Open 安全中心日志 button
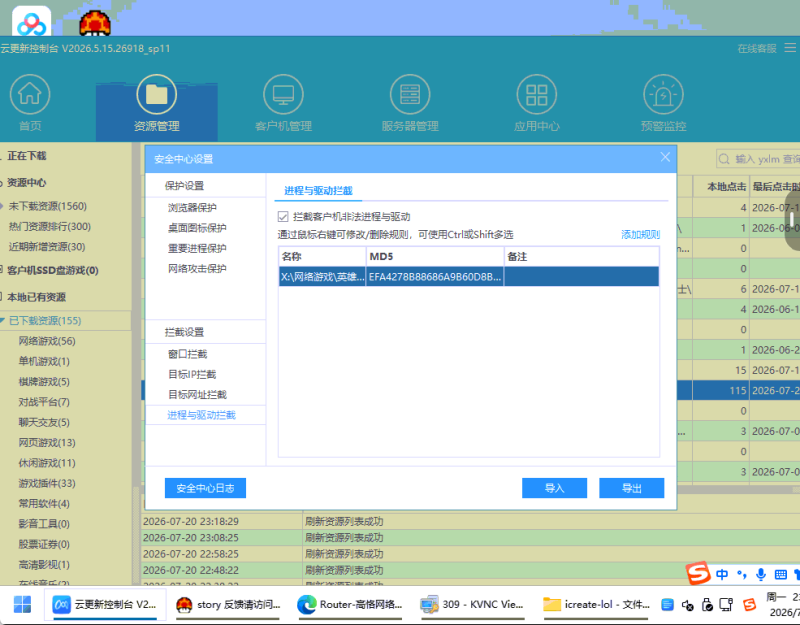 [205, 488]
